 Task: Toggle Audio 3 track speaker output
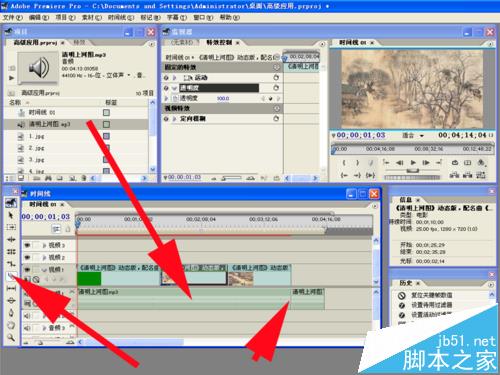[27, 328]
